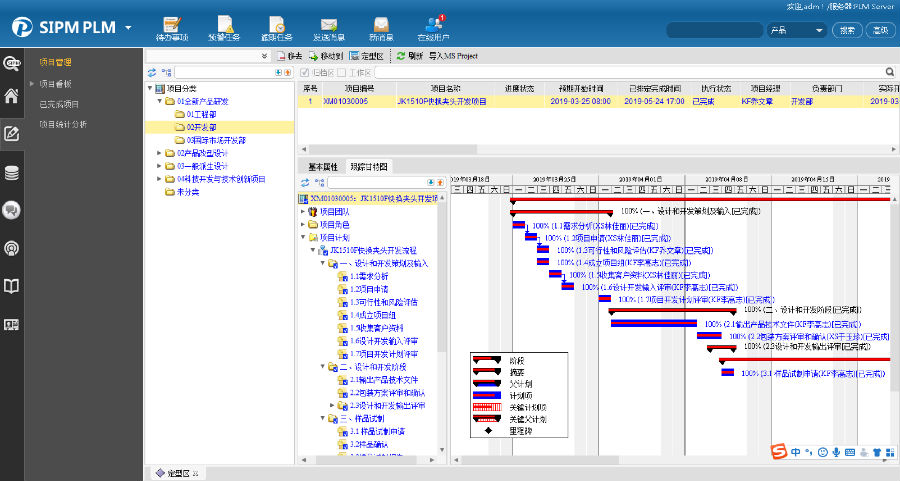
Task: Switch to the 基本属性 tab
Action: [322, 166]
